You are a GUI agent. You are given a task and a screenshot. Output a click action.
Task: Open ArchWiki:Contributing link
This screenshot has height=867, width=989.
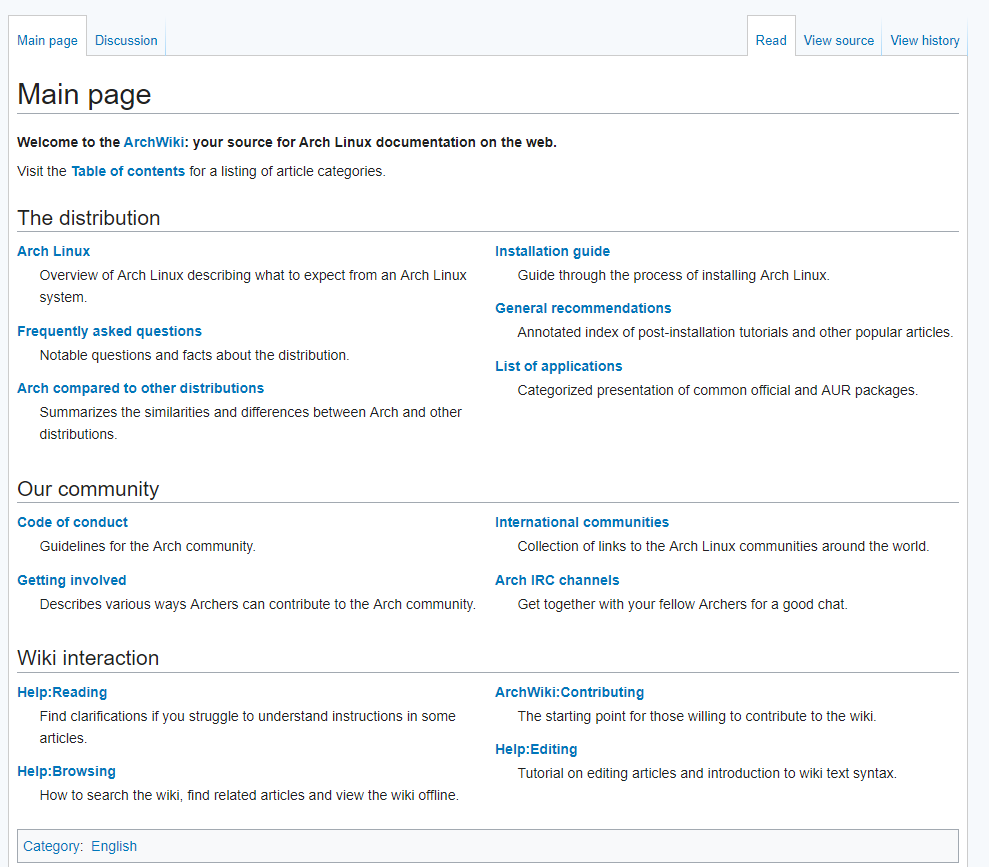tap(569, 692)
